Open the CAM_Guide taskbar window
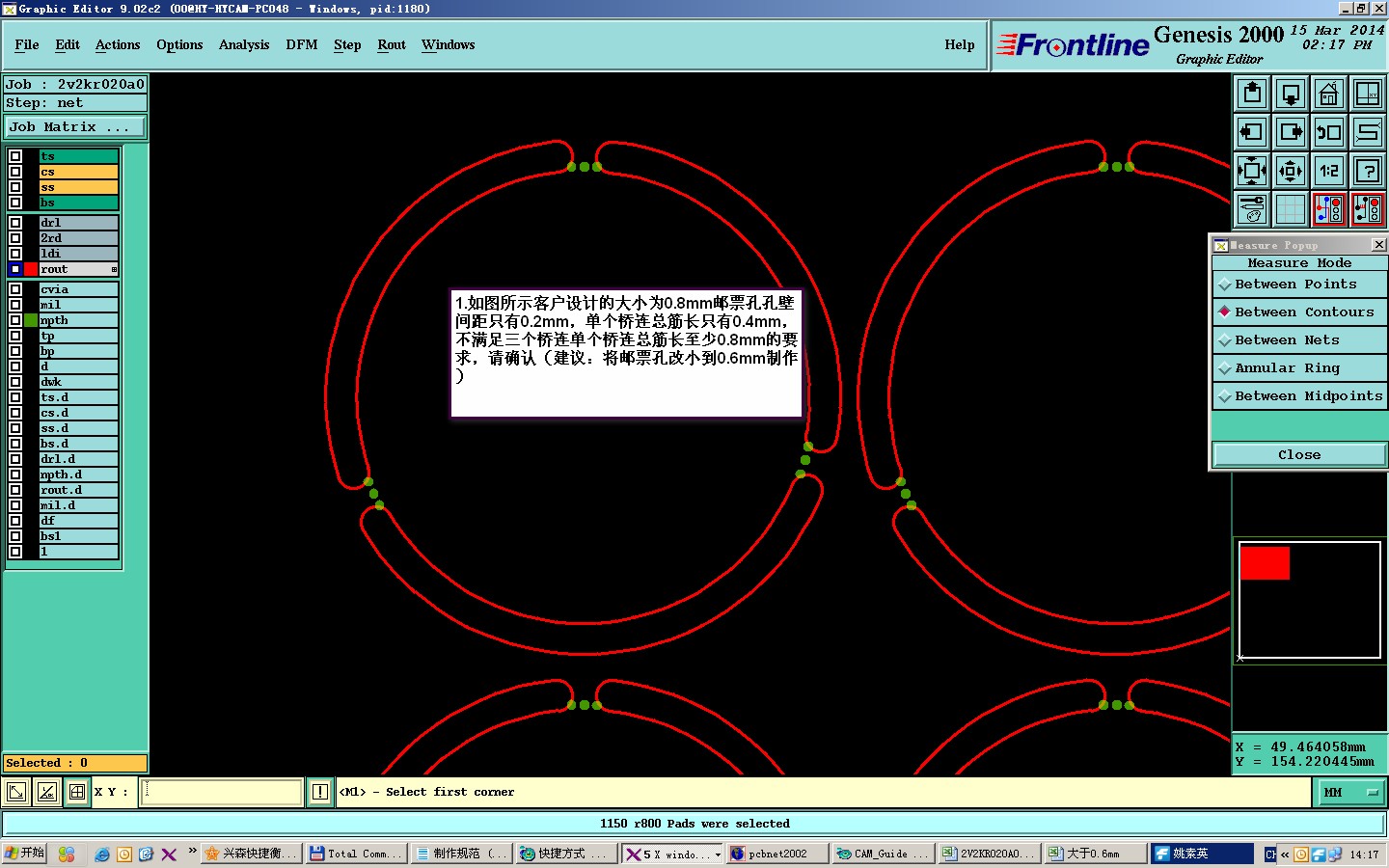The height and width of the screenshot is (868, 1389). [x=882, y=854]
